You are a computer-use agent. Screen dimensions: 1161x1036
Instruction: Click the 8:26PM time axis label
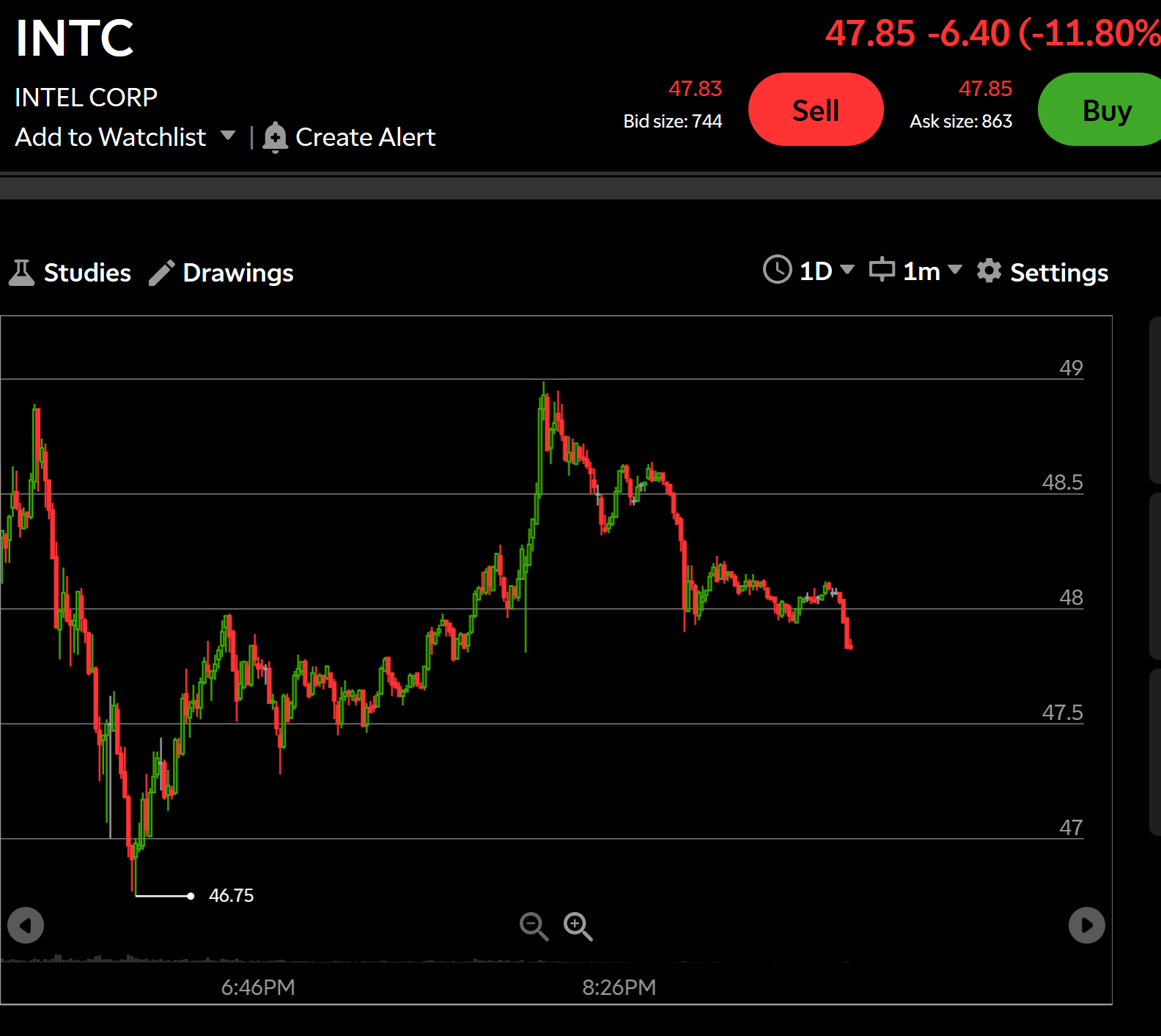click(619, 988)
